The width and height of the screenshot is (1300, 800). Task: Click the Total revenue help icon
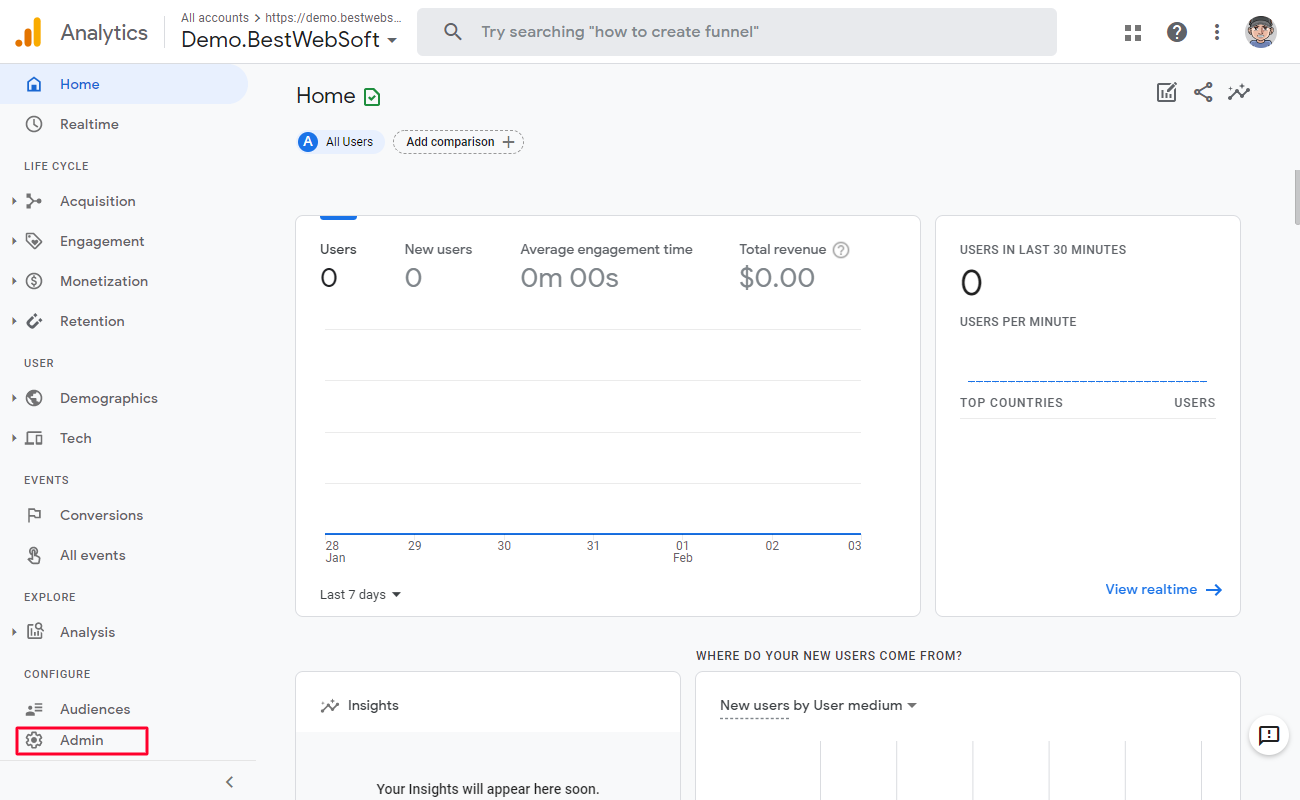[x=841, y=250]
